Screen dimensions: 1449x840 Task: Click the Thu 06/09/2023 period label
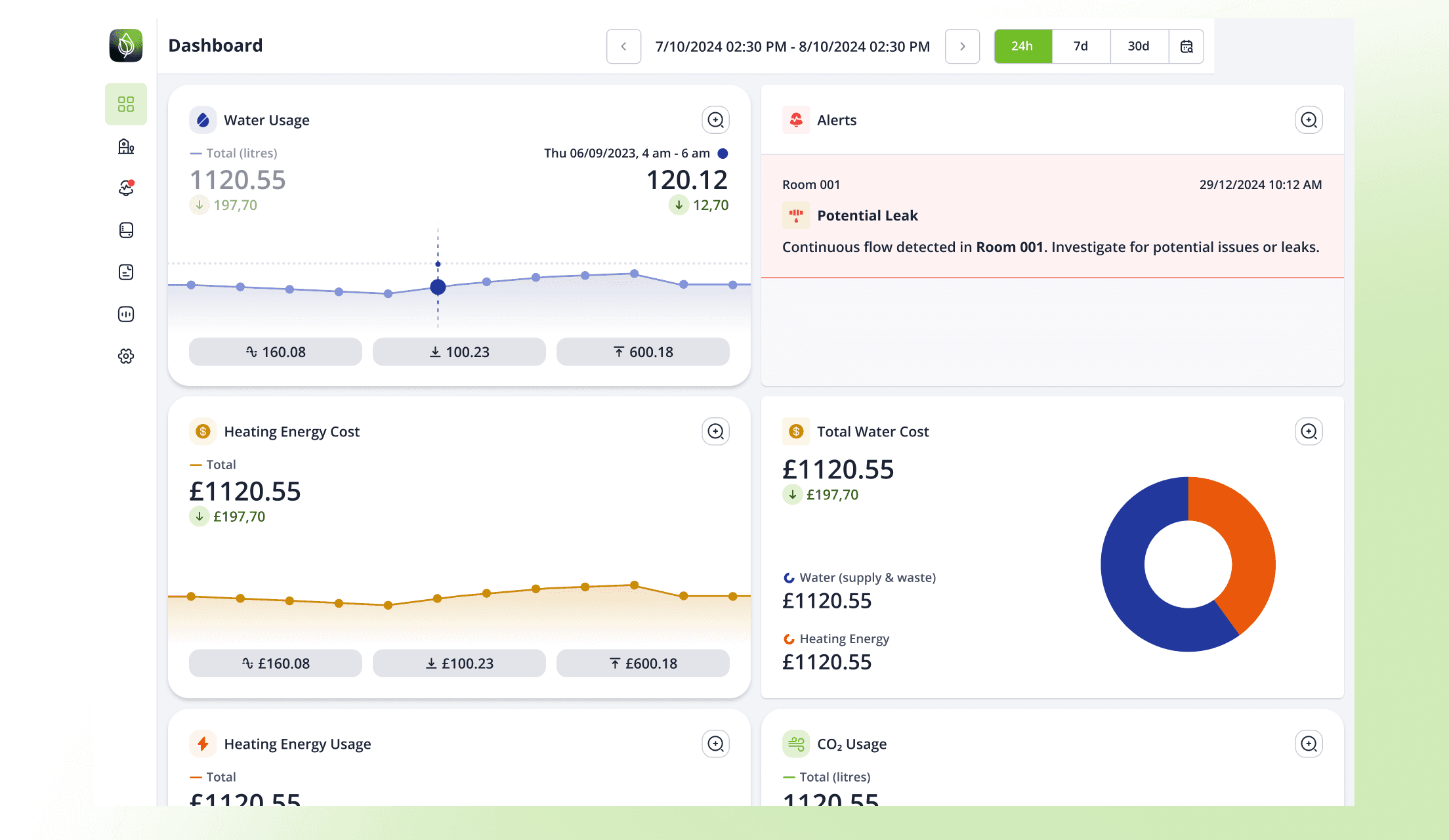[627, 154]
